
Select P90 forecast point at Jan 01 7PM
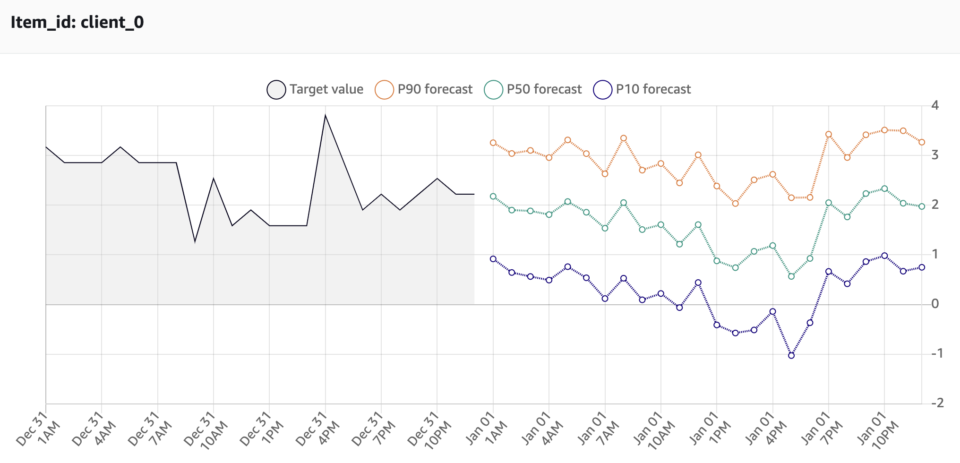828,134
